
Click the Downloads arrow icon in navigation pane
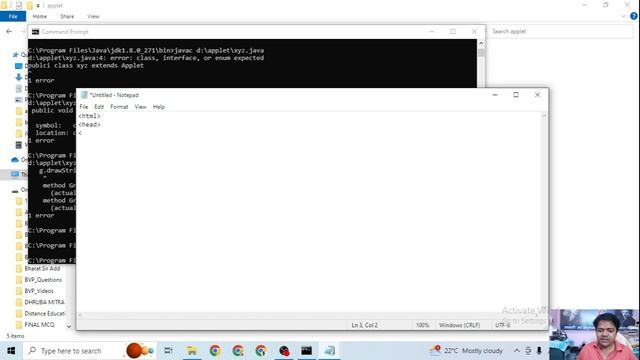click(19, 77)
